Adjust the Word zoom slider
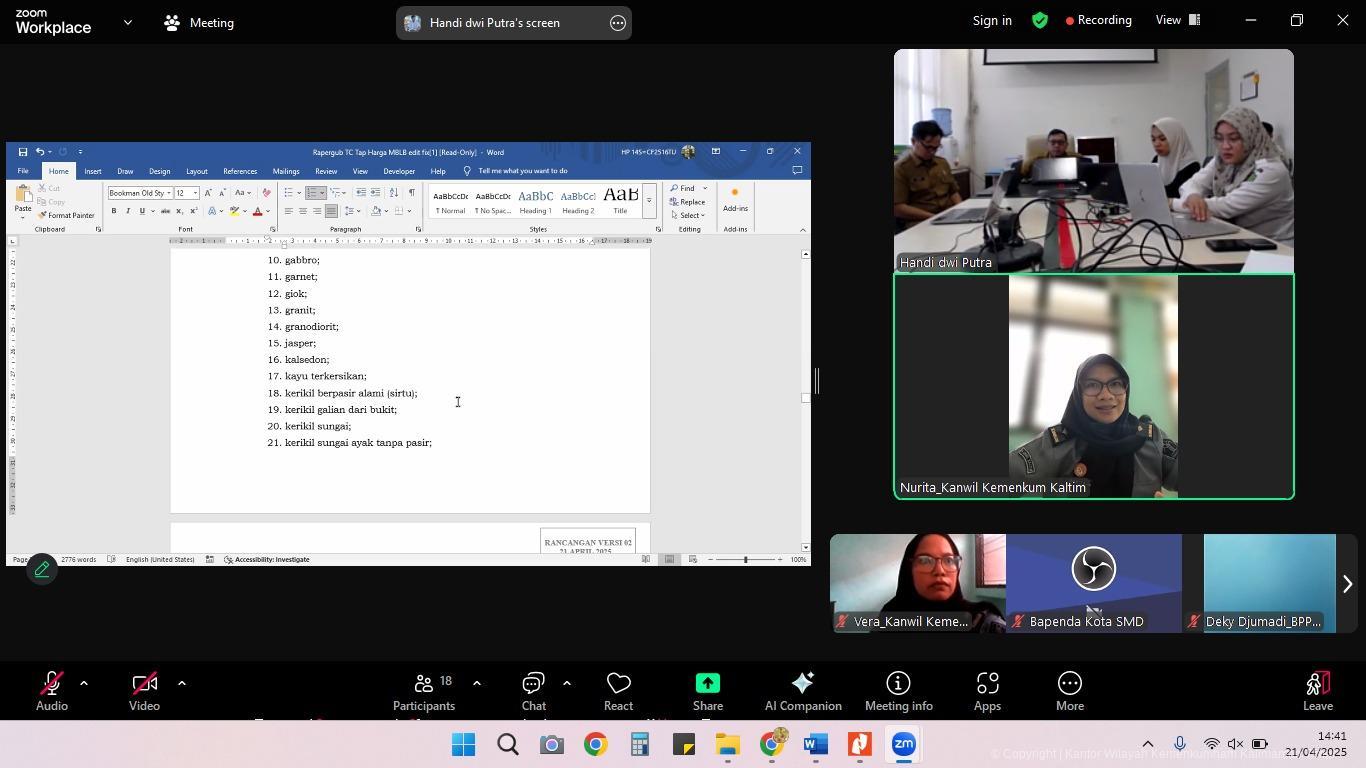The height and width of the screenshot is (768, 1366). [745, 559]
